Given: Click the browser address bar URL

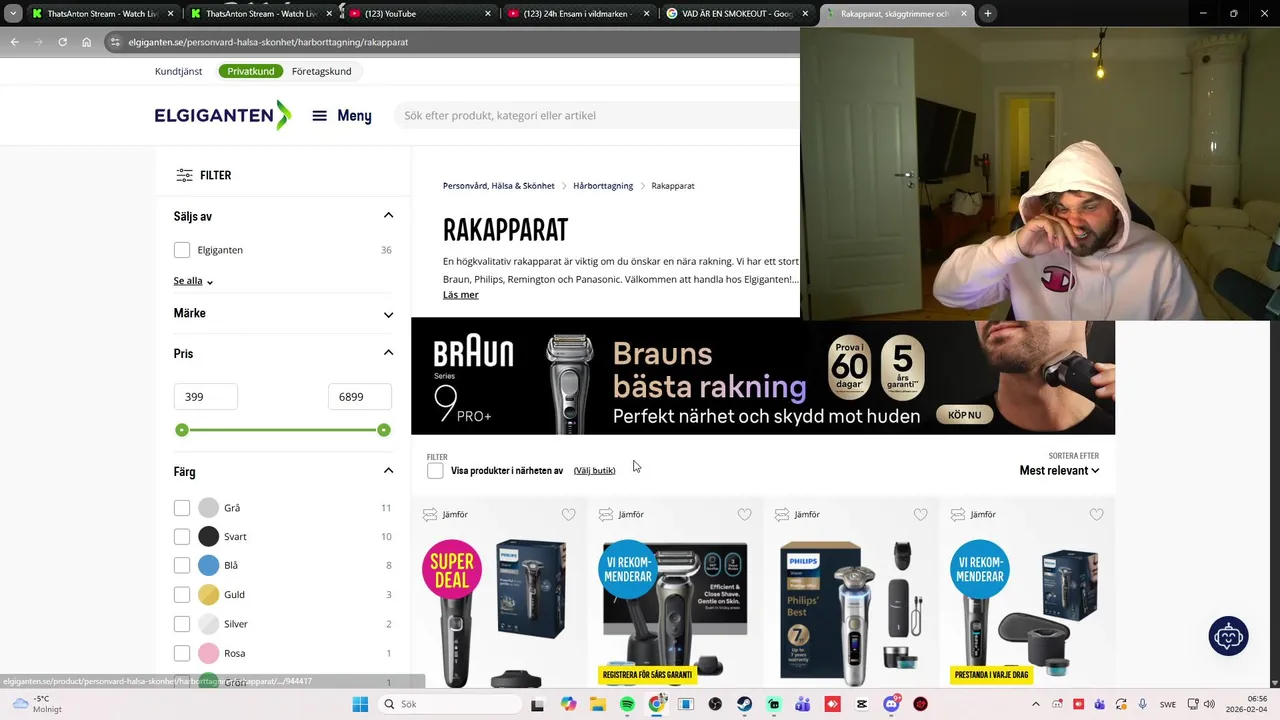Looking at the screenshot, I should tap(268, 42).
